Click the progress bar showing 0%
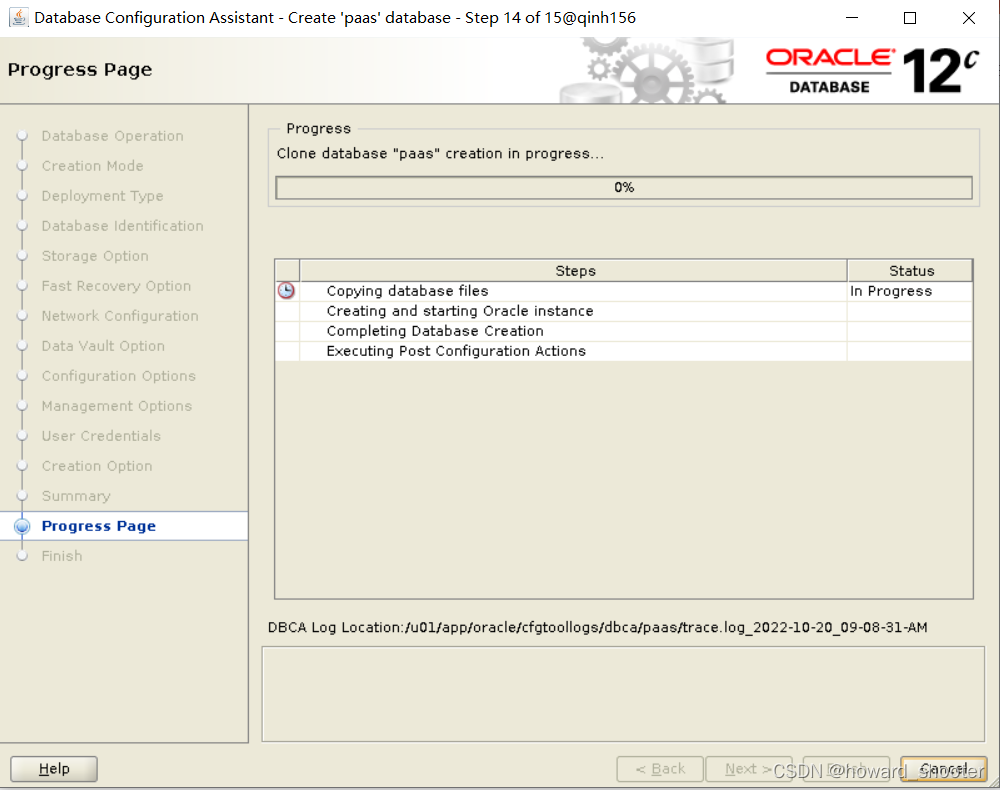This screenshot has width=1000, height=790. coord(622,187)
